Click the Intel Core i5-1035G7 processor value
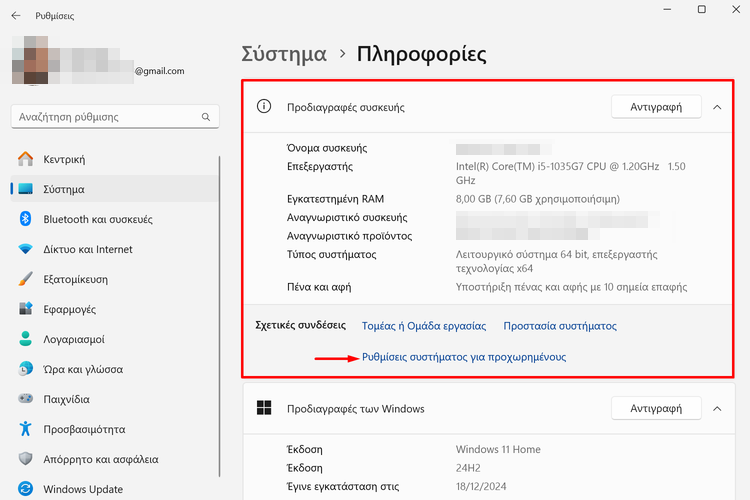Image resolution: width=750 pixels, height=500 pixels. tap(570, 173)
